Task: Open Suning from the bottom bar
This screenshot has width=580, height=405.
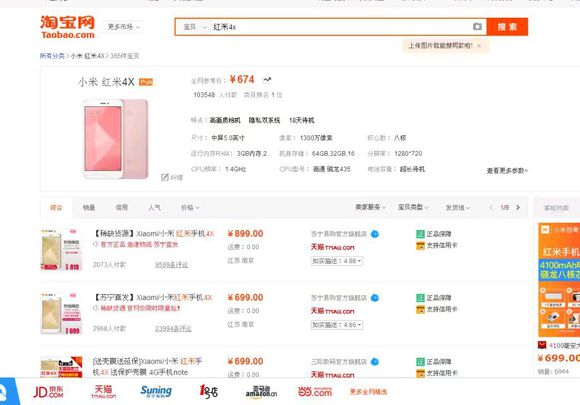Action: 156,391
